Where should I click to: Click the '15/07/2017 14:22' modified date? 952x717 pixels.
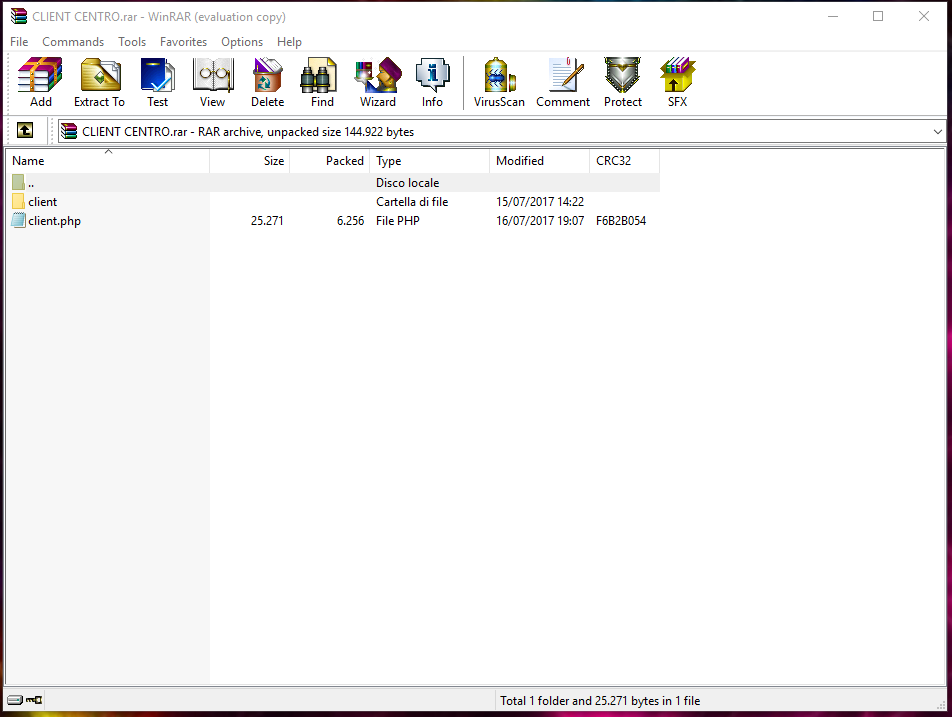click(540, 202)
